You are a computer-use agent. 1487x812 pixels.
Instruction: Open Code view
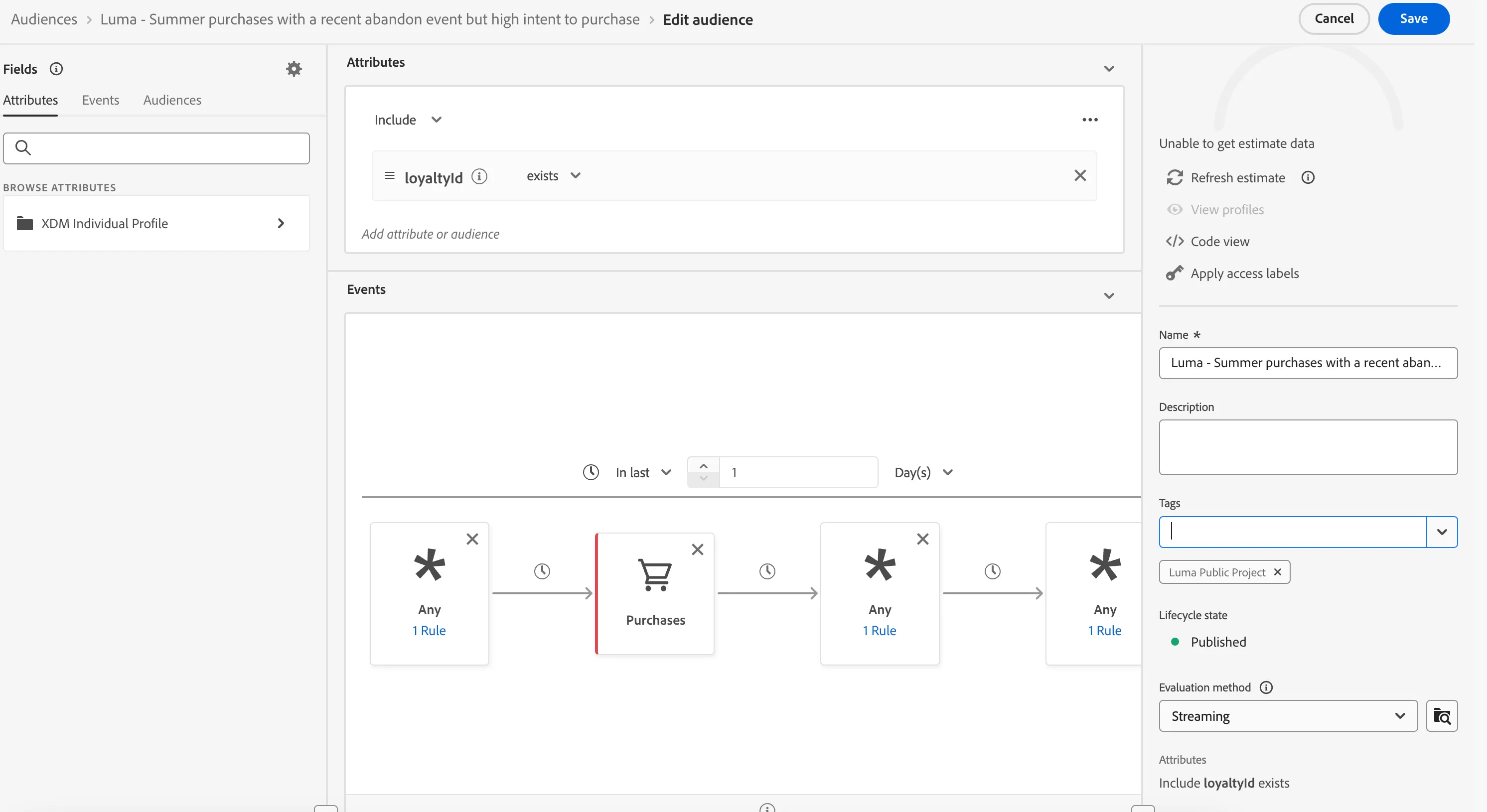(x=1207, y=241)
